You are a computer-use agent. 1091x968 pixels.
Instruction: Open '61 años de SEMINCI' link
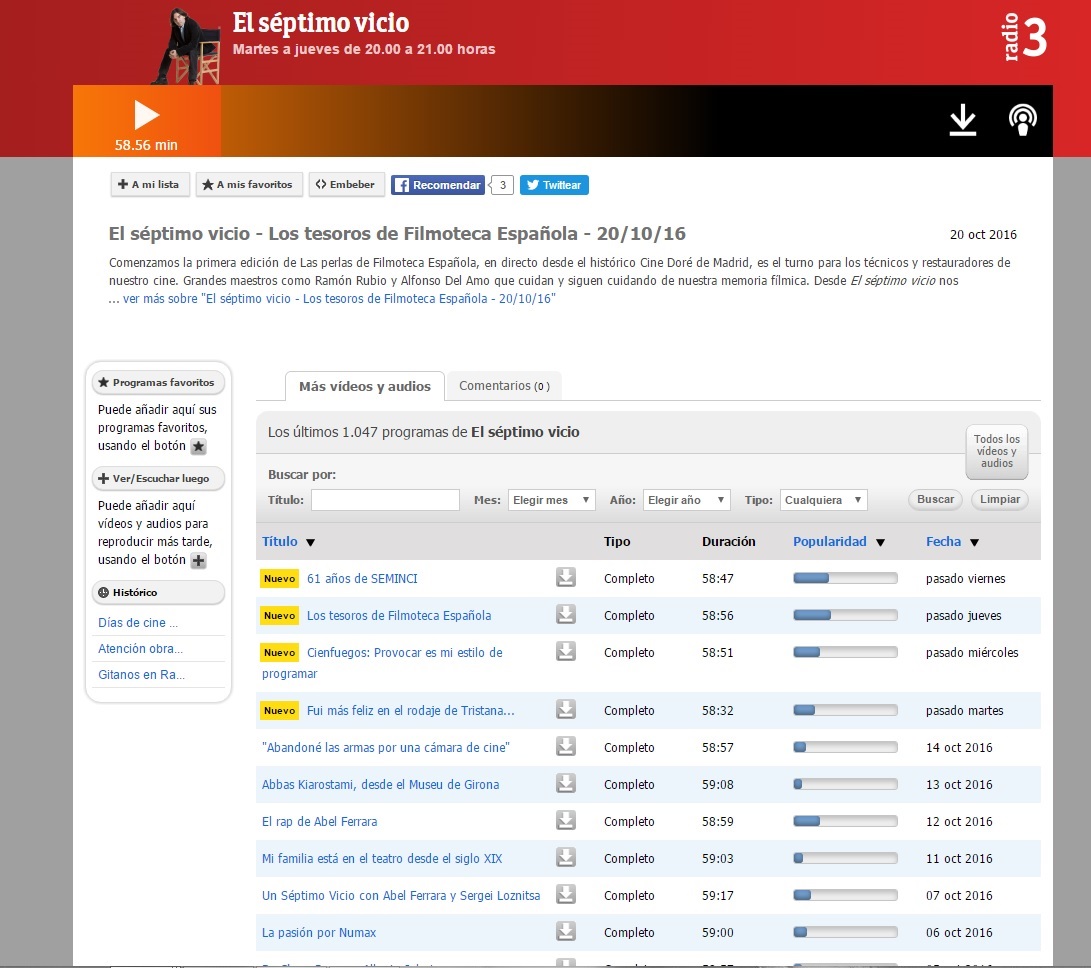pyautogui.click(x=362, y=578)
